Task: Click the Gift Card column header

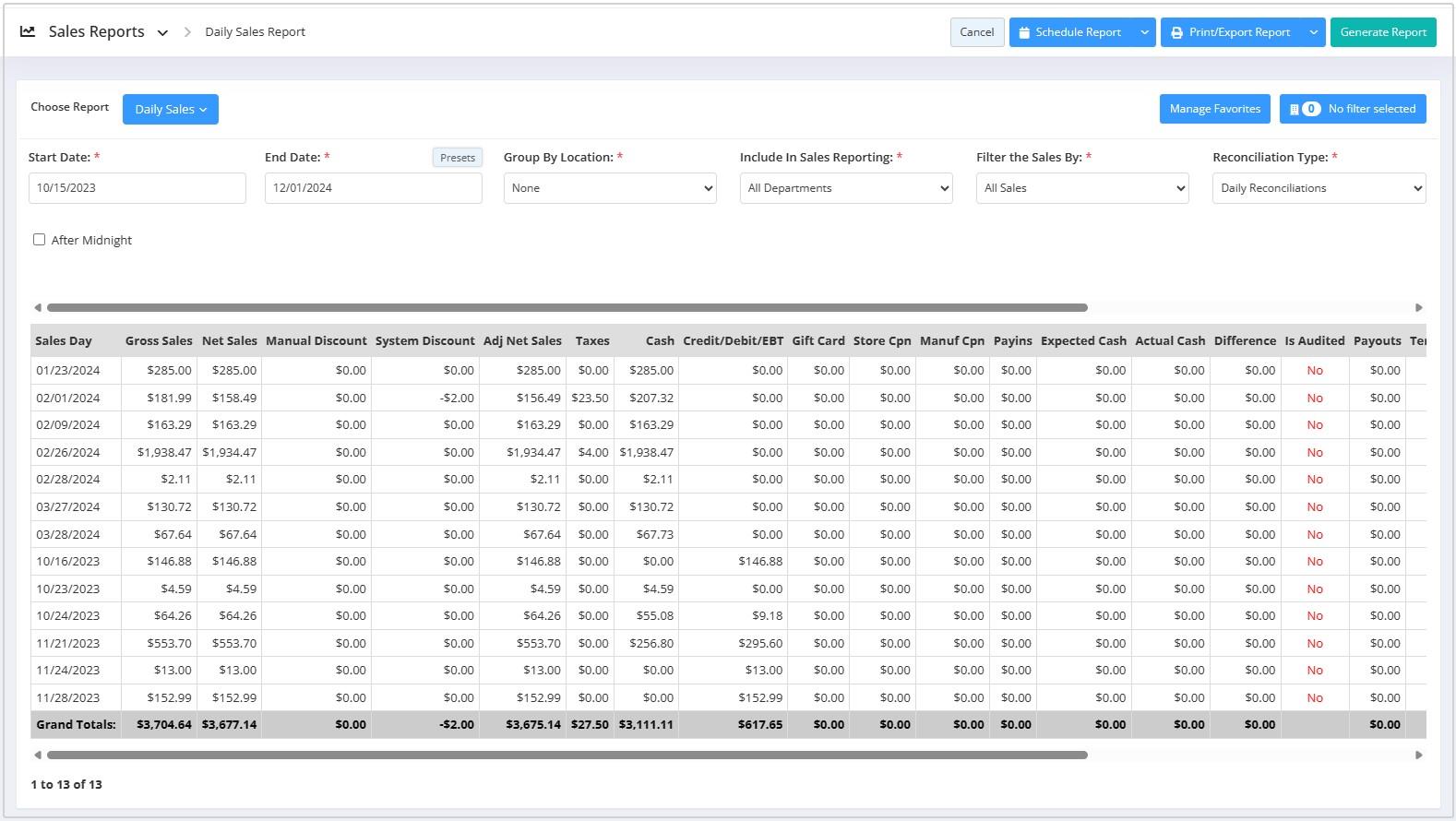Action: point(818,340)
